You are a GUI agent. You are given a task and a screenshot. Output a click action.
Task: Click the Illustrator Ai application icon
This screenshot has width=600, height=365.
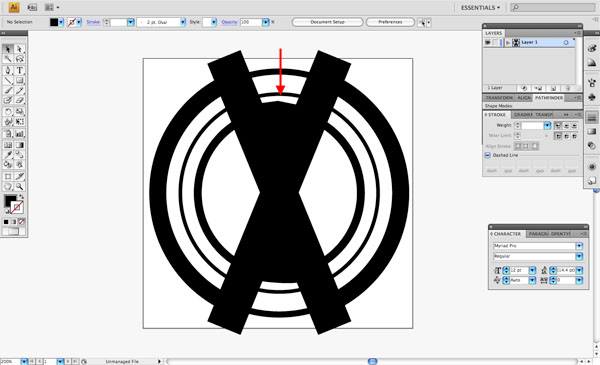[14, 7]
